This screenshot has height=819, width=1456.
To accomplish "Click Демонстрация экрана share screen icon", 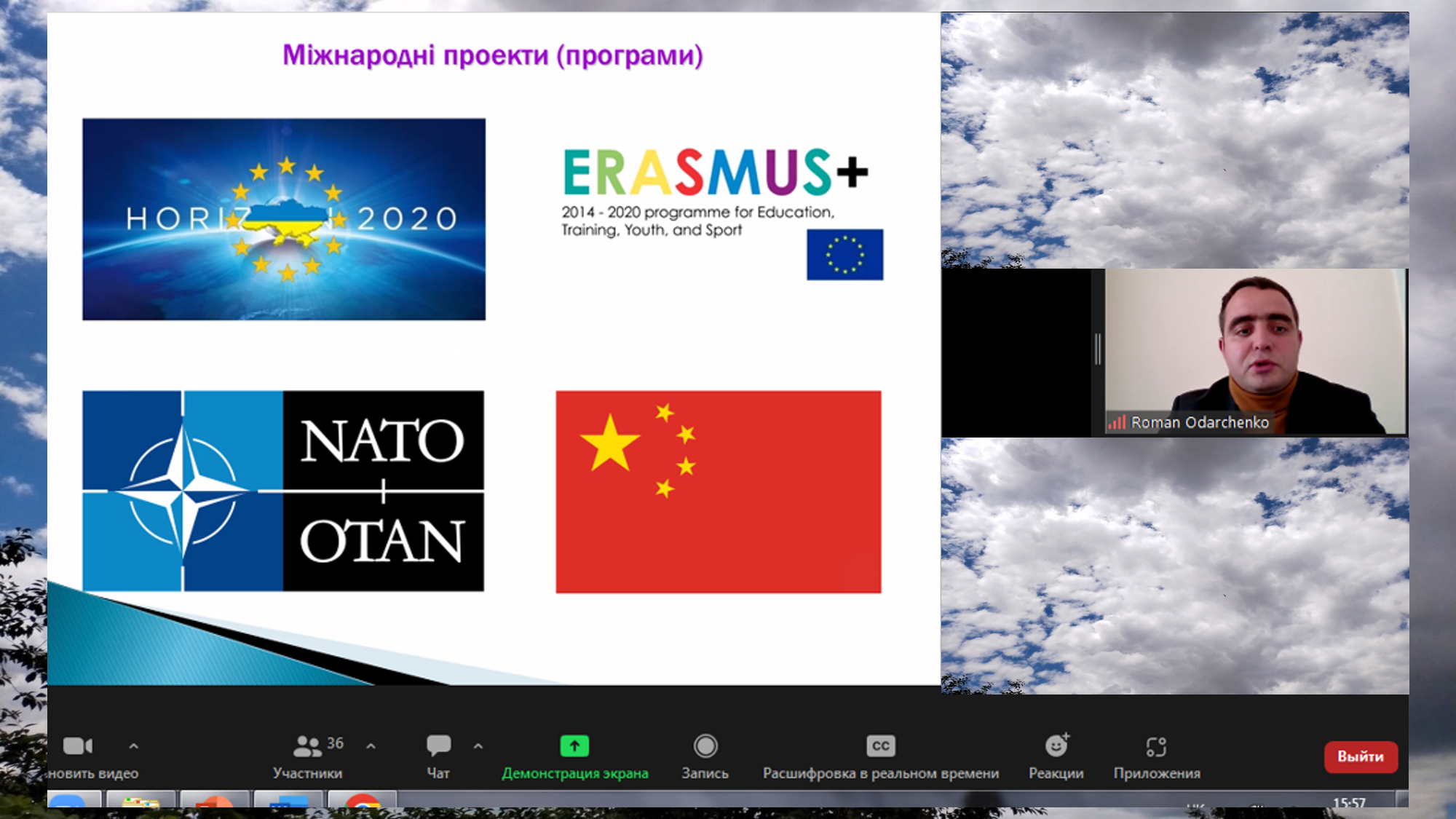I will click(574, 745).
